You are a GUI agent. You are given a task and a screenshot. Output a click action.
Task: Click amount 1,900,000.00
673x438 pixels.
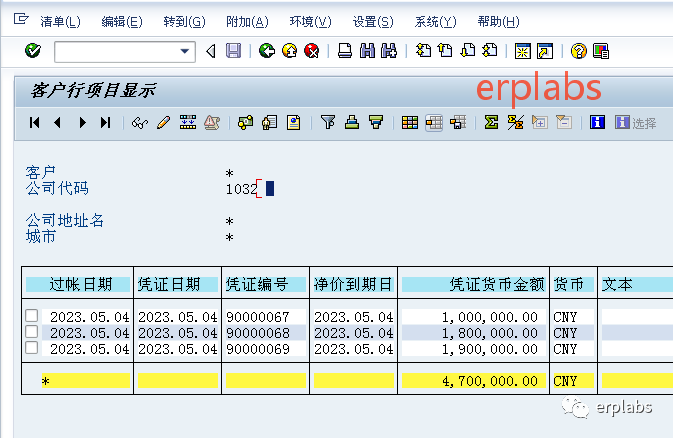point(490,349)
